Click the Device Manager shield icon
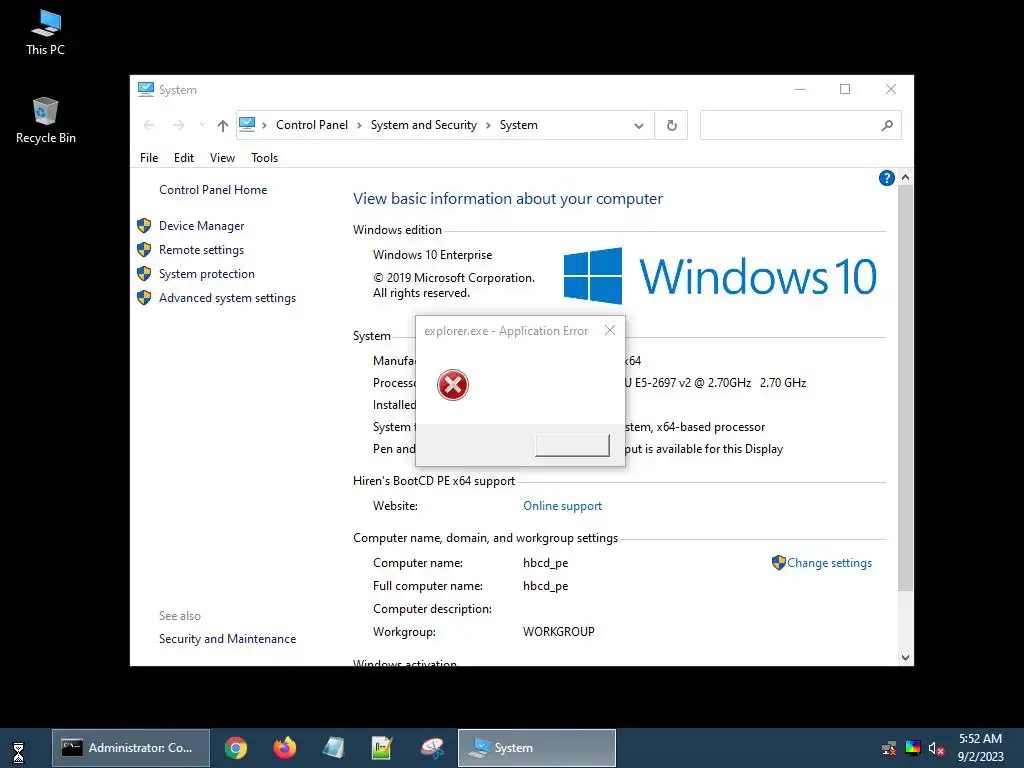The height and width of the screenshot is (768, 1024). tap(144, 226)
